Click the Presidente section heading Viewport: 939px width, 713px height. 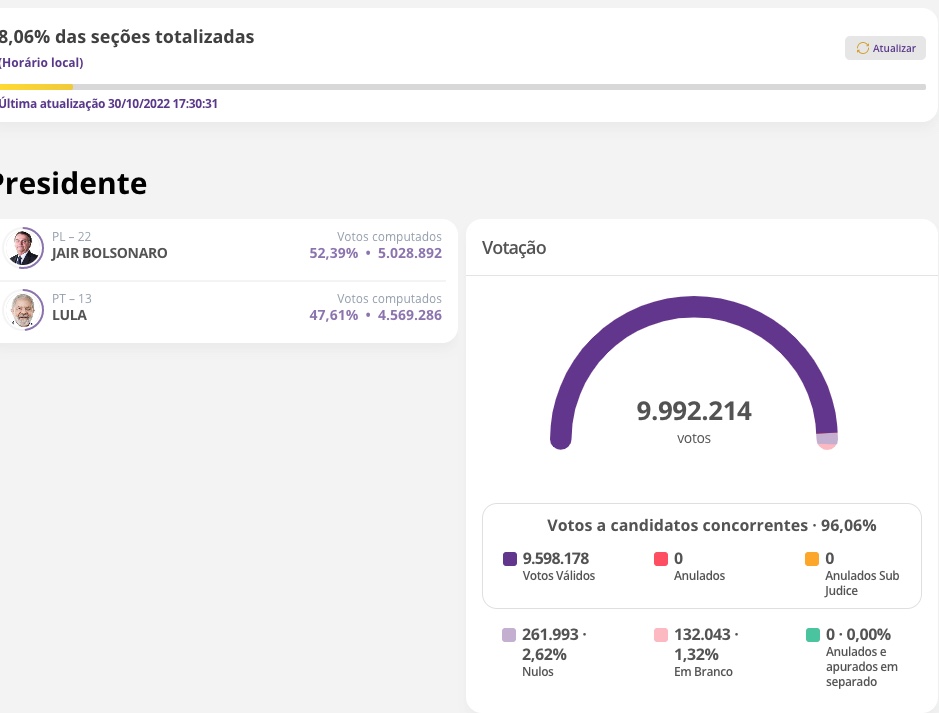click(x=70, y=184)
